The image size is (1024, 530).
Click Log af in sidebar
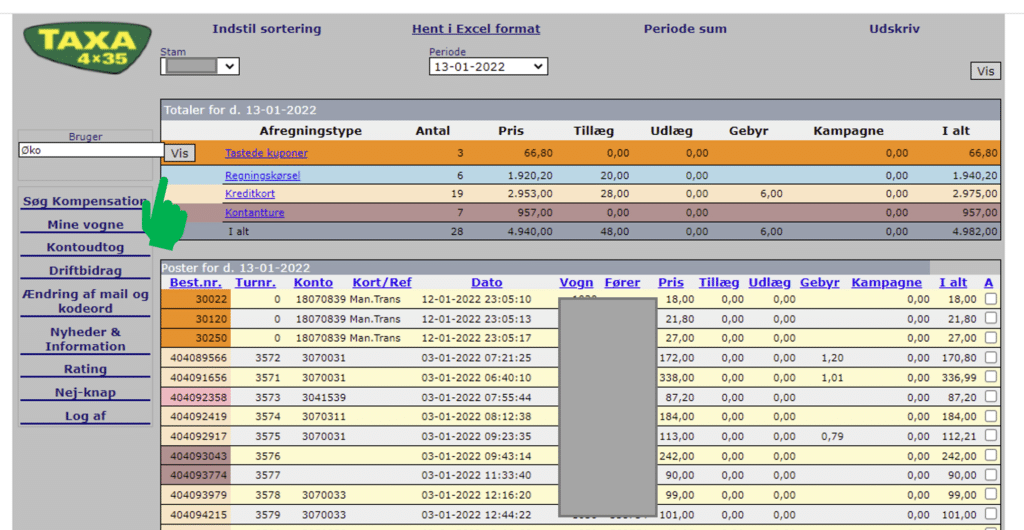(85, 416)
